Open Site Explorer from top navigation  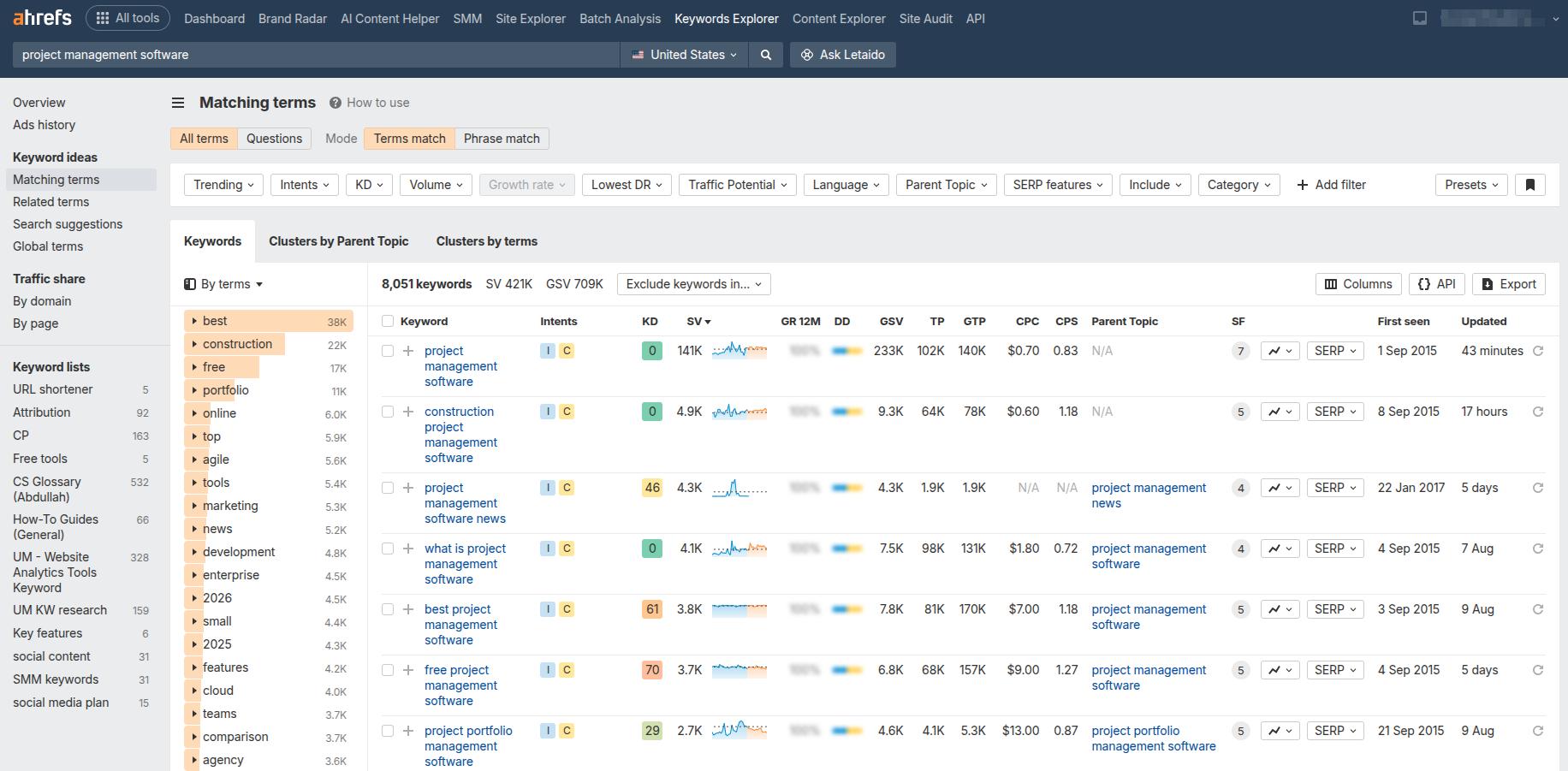(x=531, y=18)
